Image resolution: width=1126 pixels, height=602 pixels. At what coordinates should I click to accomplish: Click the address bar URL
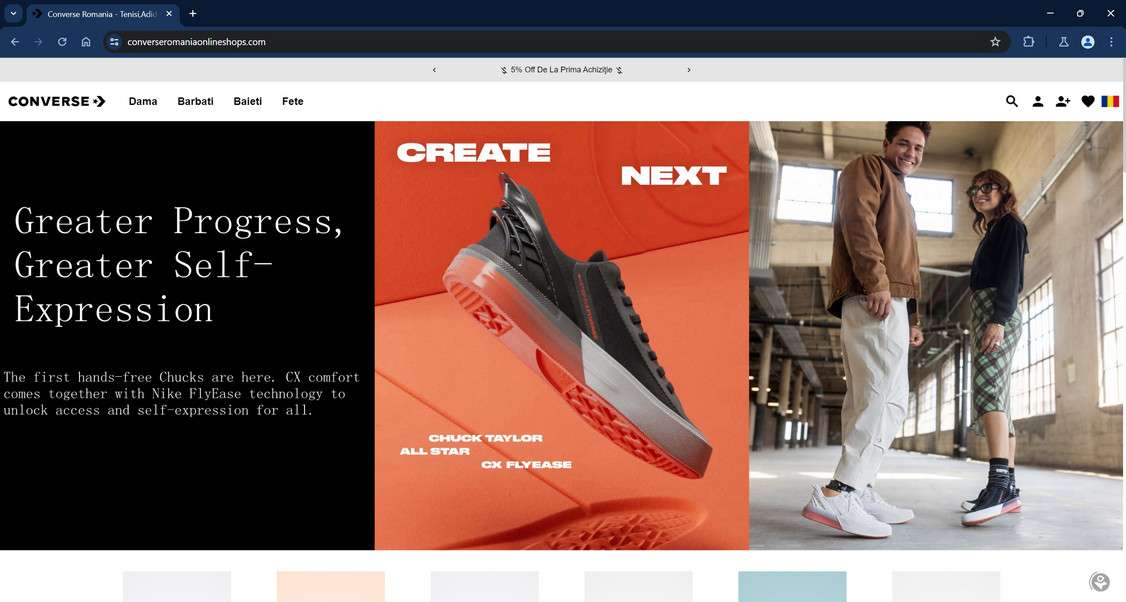pos(196,42)
